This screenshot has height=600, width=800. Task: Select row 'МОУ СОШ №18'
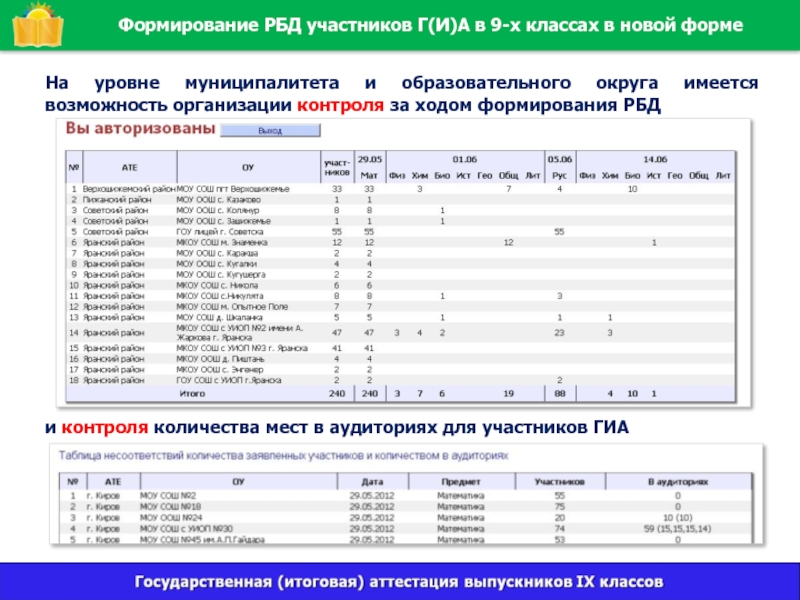coord(406,507)
